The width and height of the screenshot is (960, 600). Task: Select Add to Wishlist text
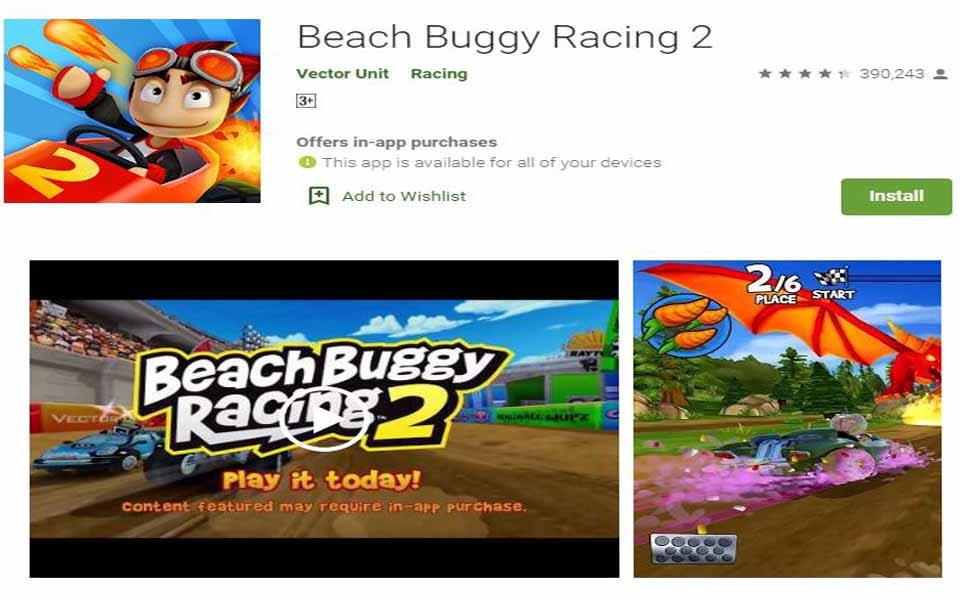404,196
